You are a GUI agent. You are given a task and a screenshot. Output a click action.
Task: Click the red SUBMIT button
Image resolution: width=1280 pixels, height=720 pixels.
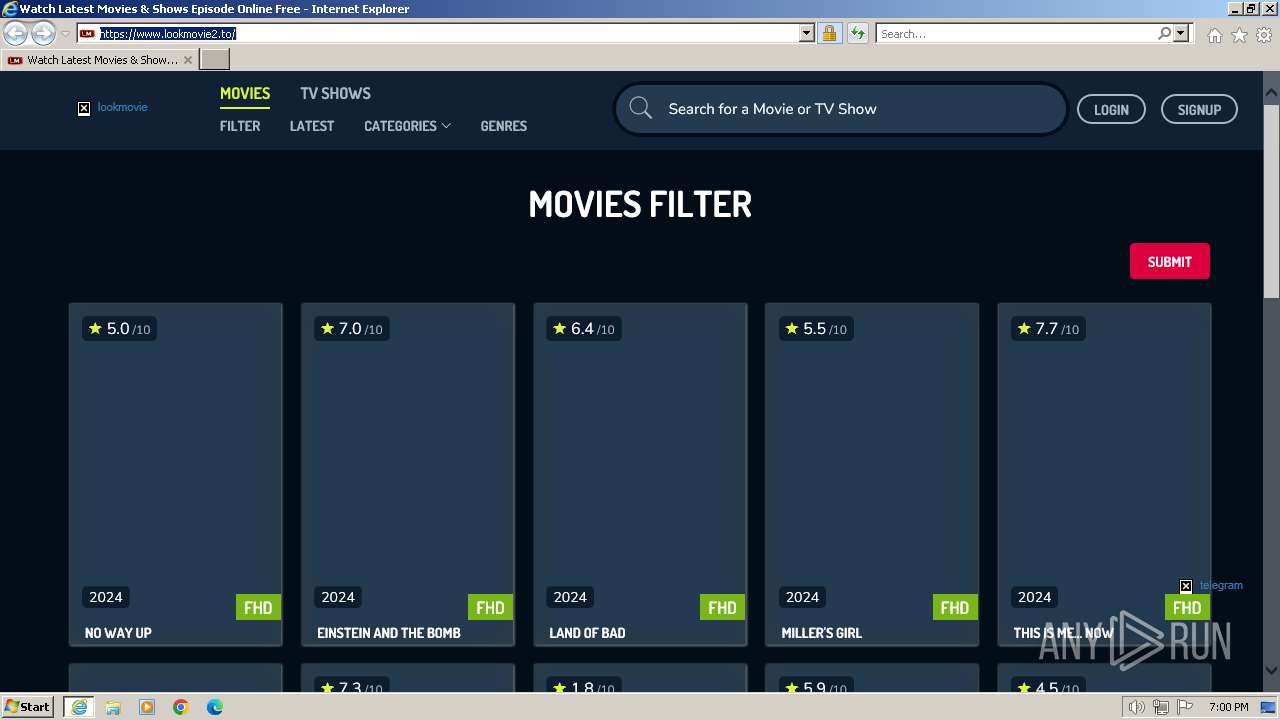click(x=1169, y=261)
